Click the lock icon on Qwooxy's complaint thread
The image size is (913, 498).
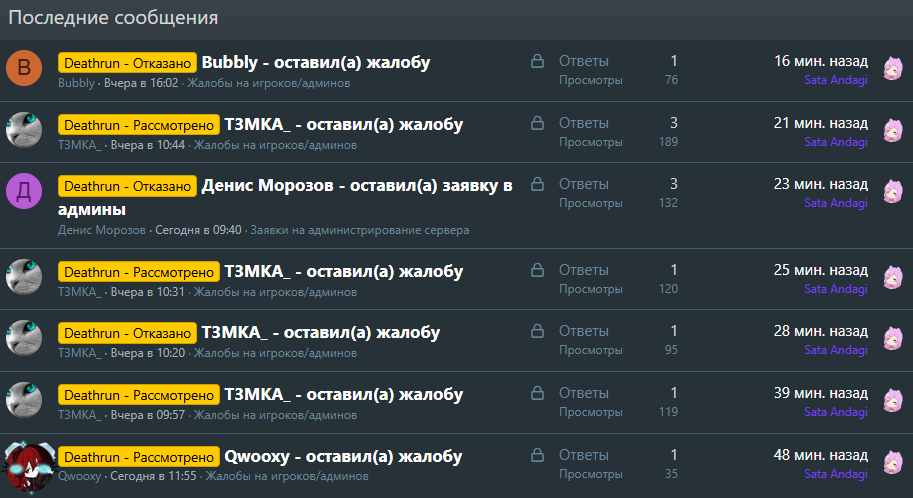click(x=537, y=456)
